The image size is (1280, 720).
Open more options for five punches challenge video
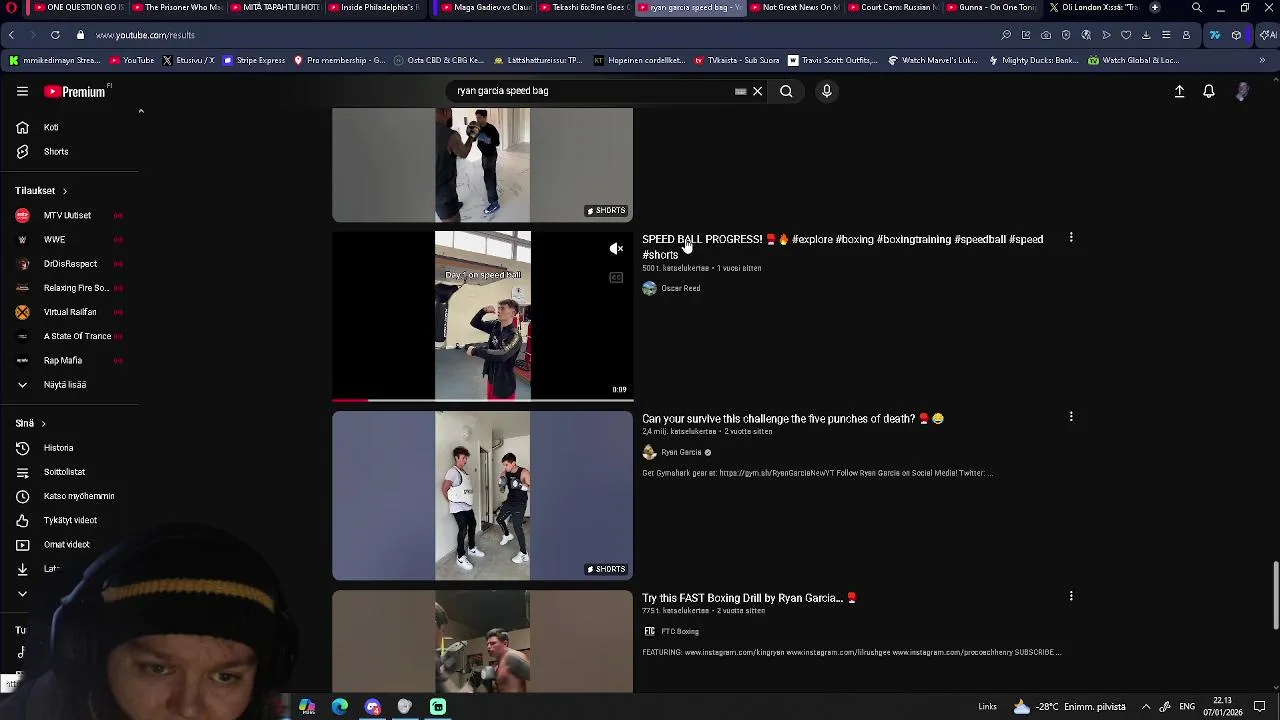(1071, 417)
